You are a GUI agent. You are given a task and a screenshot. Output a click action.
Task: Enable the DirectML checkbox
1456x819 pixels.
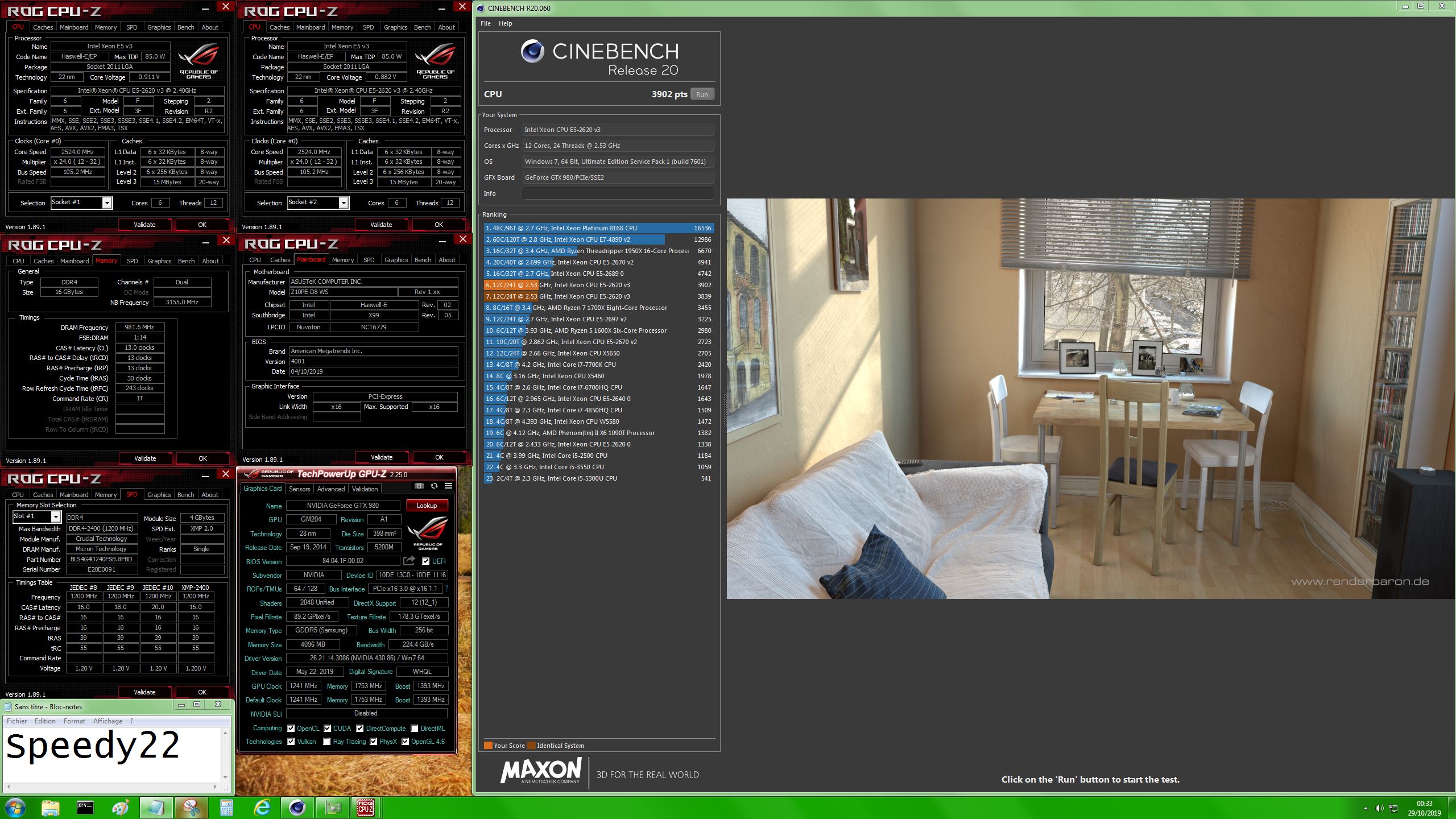[415, 728]
